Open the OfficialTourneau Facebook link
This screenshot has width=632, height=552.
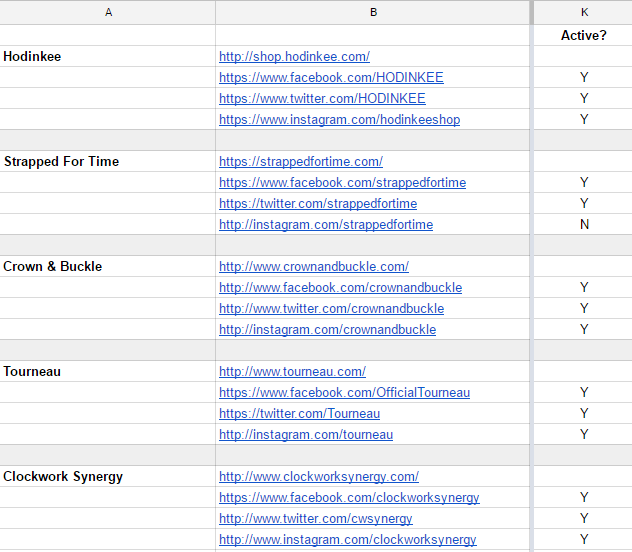[x=344, y=393]
